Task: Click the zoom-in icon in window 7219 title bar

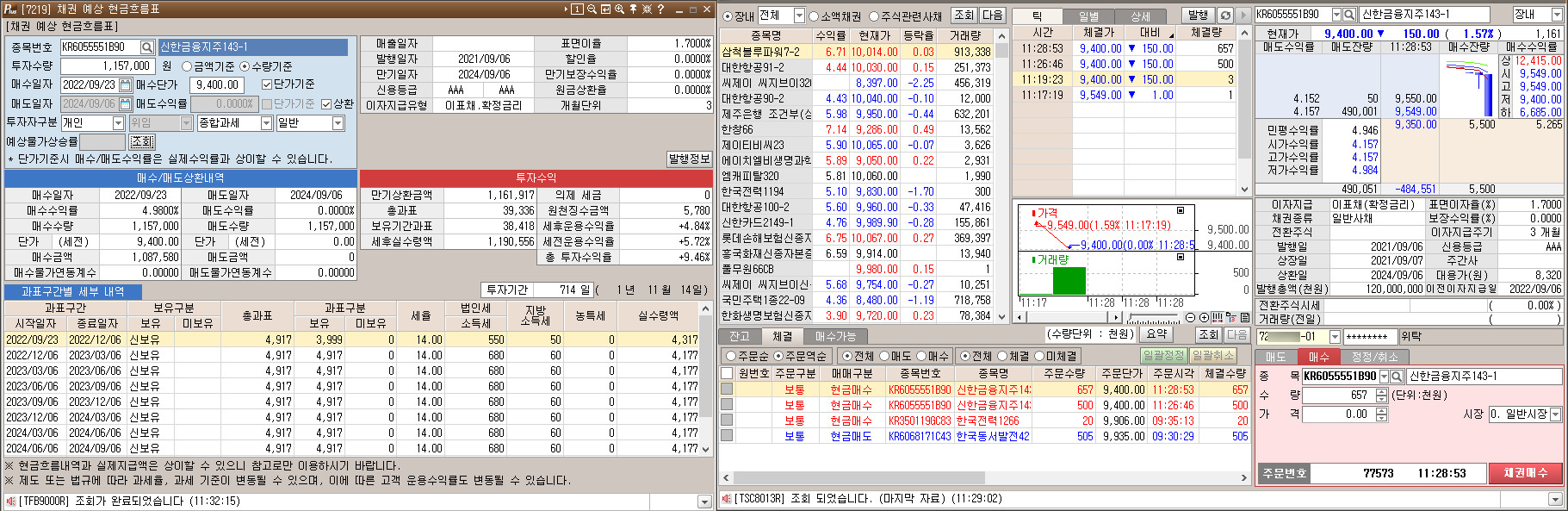Action: 619,9
